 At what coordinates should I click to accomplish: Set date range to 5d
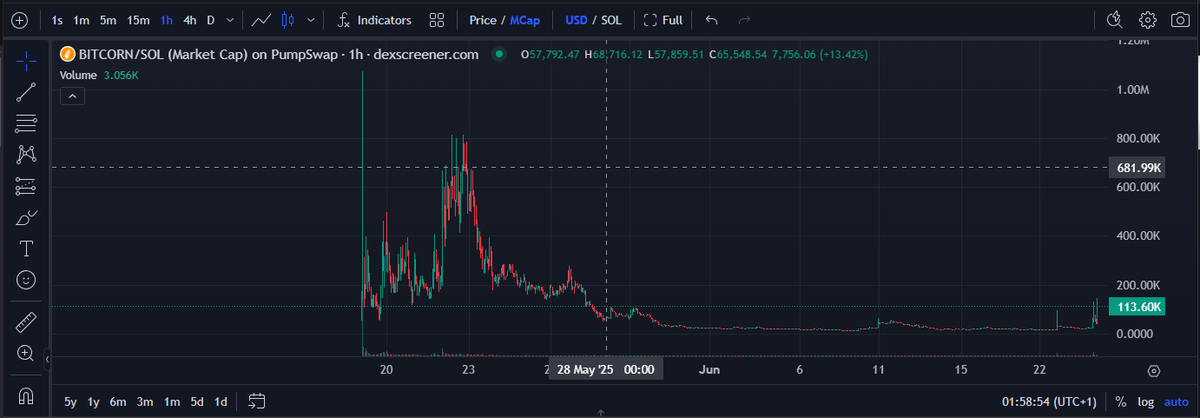coord(198,402)
